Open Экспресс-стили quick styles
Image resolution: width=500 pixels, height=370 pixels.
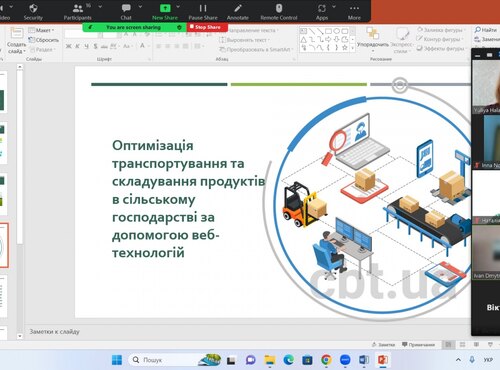point(401,41)
